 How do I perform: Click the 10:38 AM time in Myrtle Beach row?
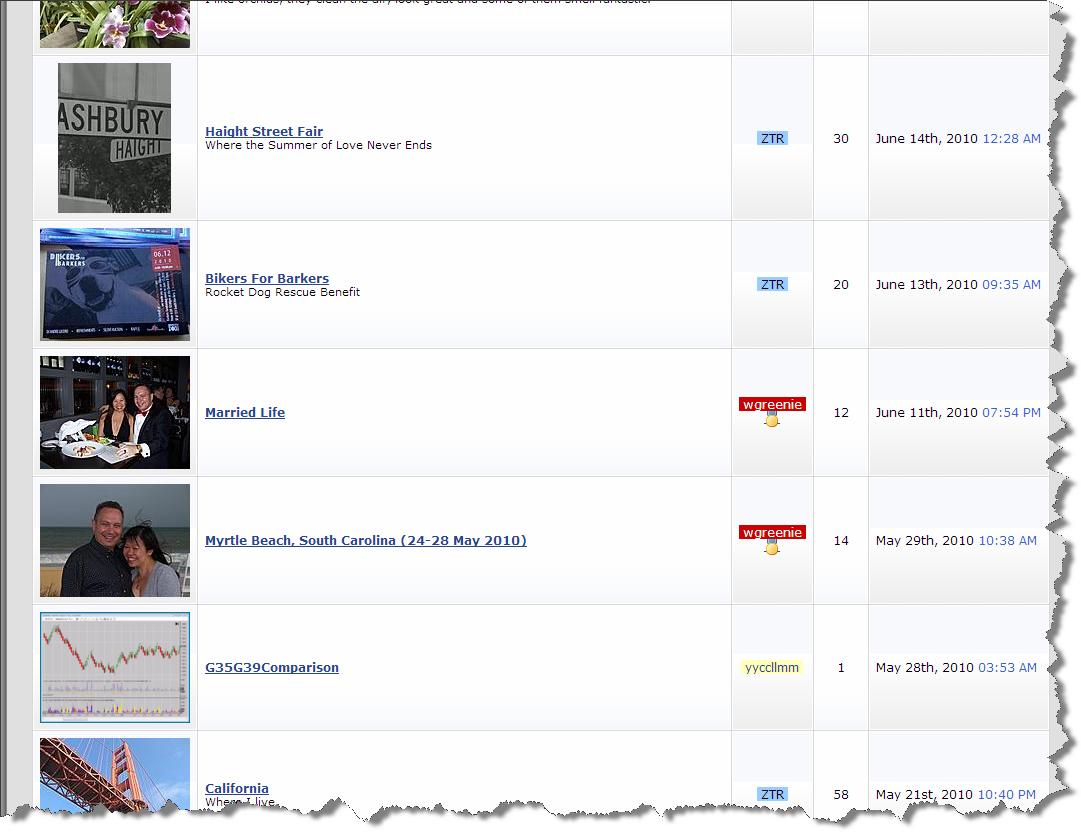1008,541
